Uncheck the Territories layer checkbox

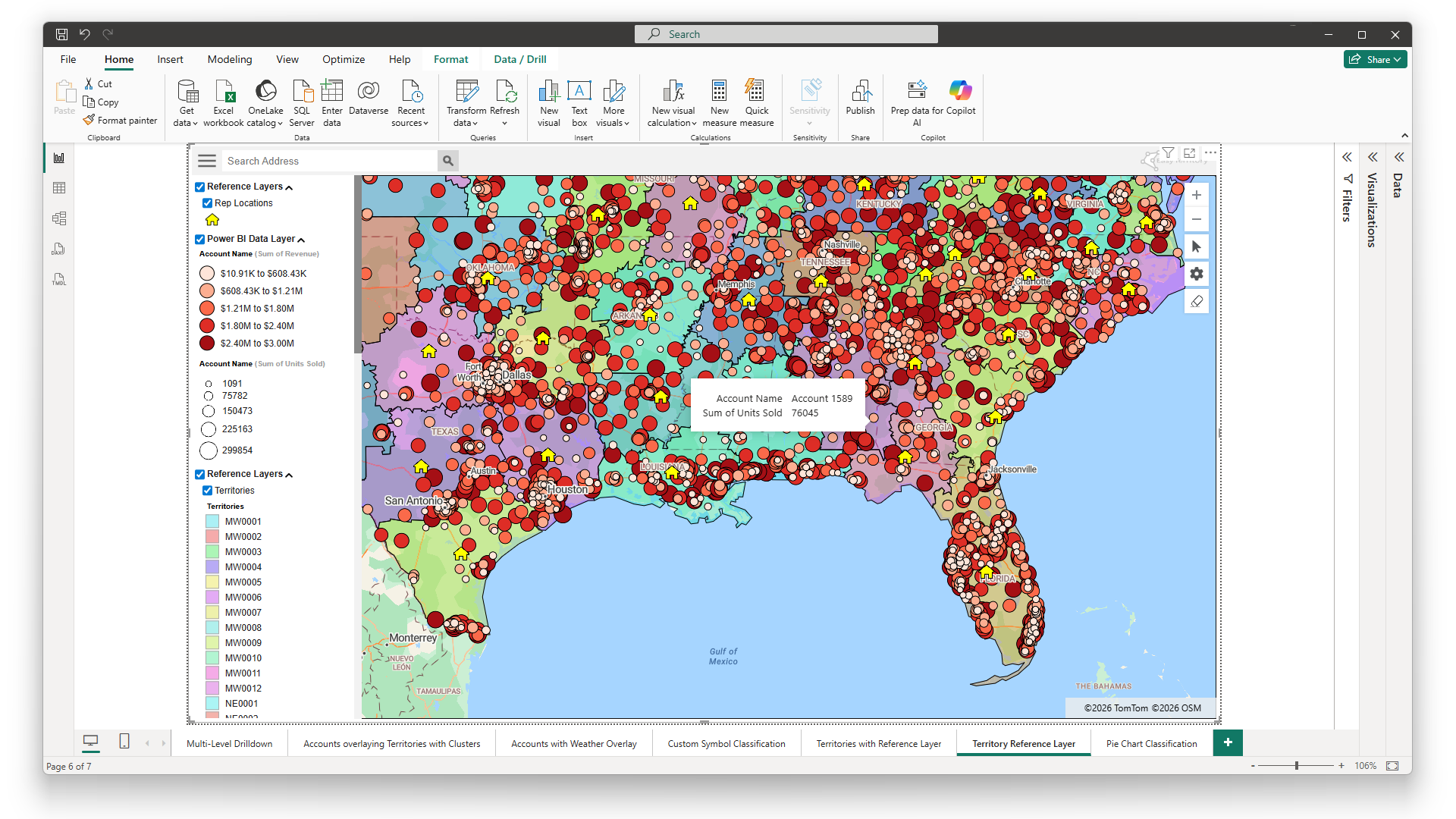(x=207, y=491)
